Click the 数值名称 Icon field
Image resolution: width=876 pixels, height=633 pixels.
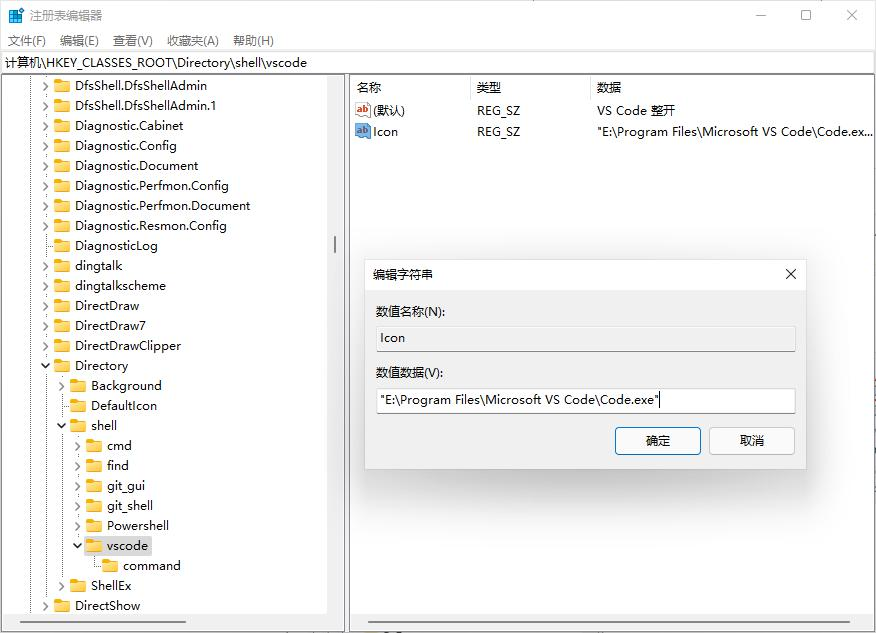pos(585,339)
